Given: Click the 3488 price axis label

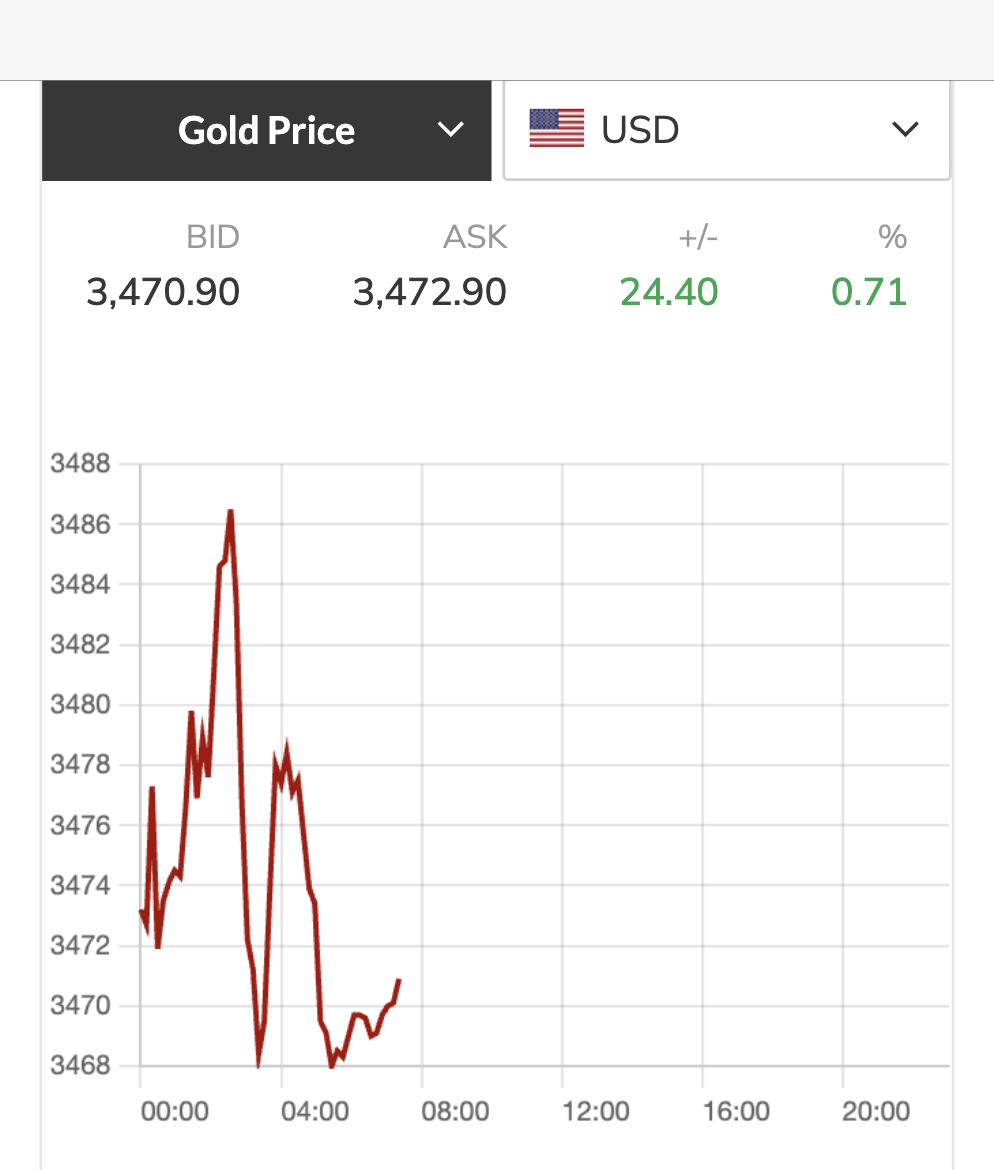Looking at the screenshot, I should 80,464.
